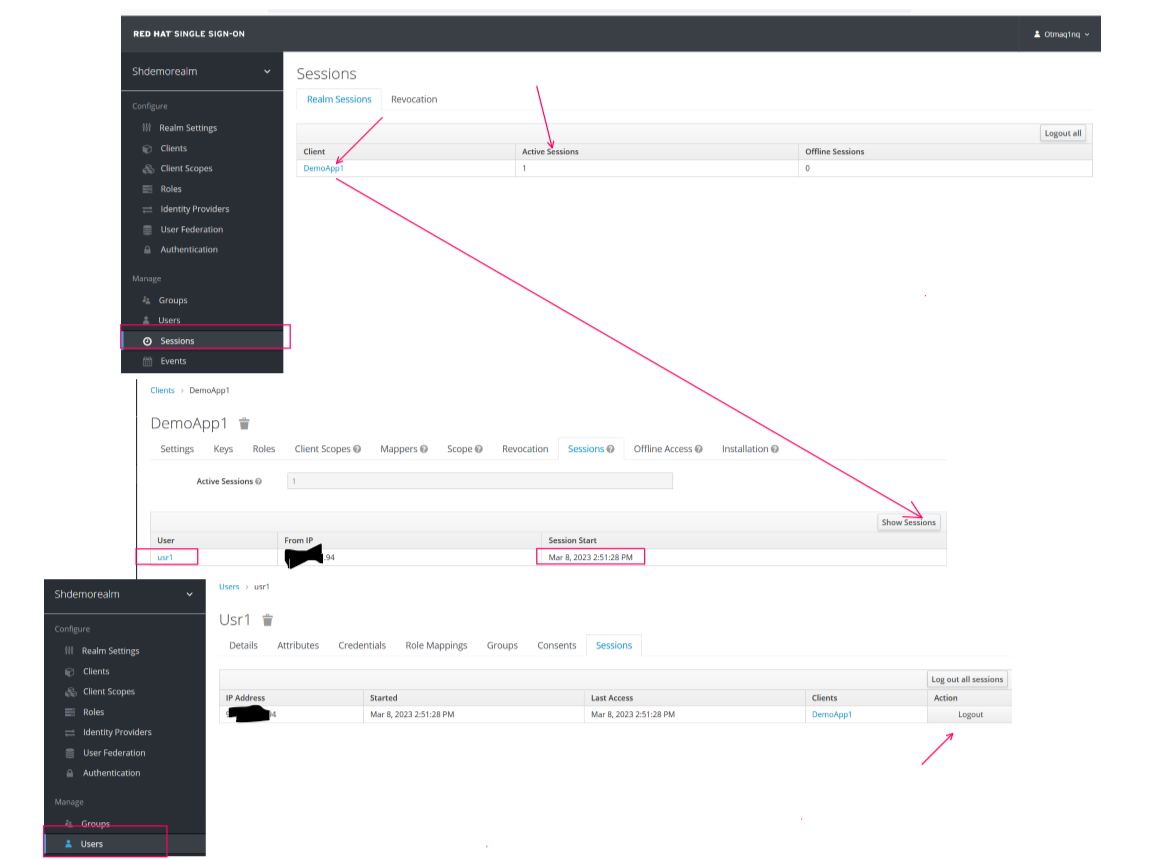Image resolution: width=1169 pixels, height=859 pixels.
Task: Open the Credentials tab for Usr1
Action: 362,645
